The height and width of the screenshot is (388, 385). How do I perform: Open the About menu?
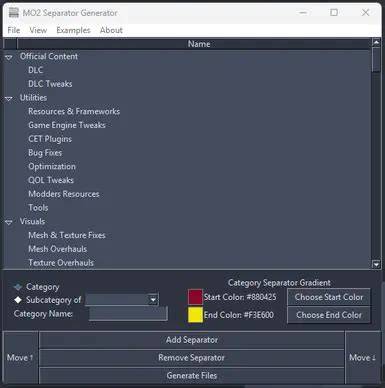pyautogui.click(x=111, y=30)
